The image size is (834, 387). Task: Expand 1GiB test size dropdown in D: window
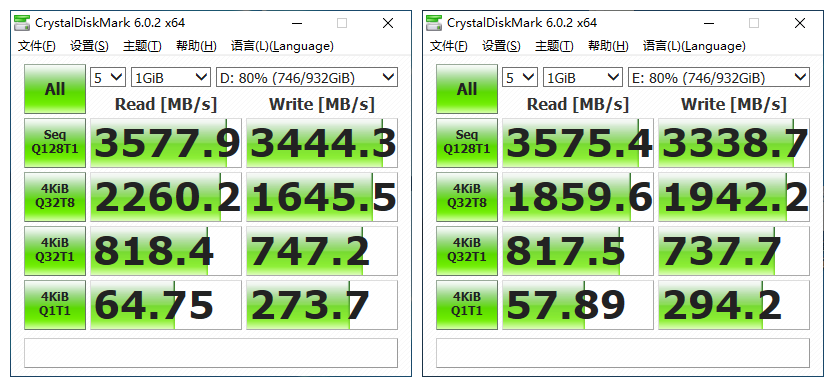pyautogui.click(x=171, y=78)
